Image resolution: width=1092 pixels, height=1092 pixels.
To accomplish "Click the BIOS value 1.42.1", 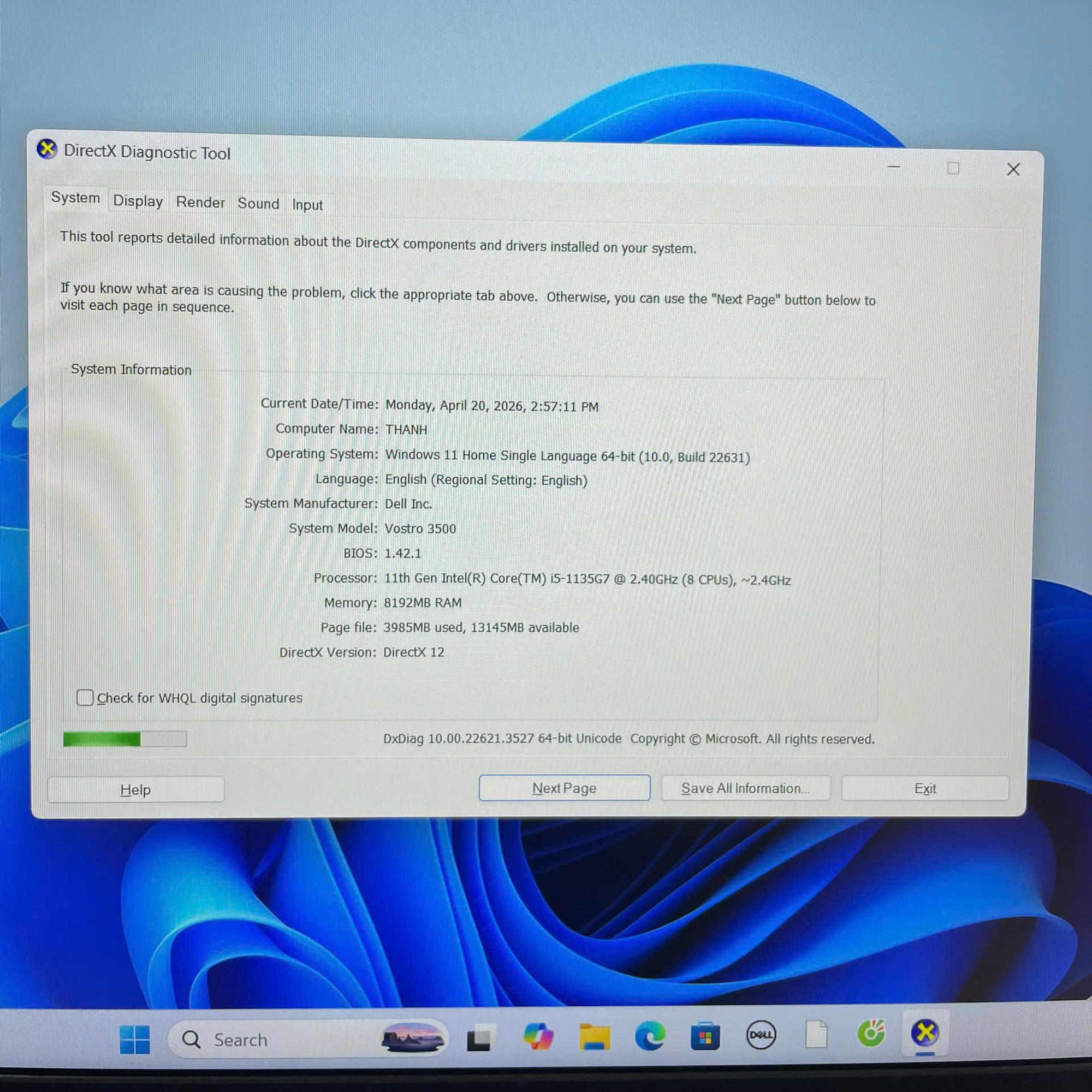I will 402,553.
